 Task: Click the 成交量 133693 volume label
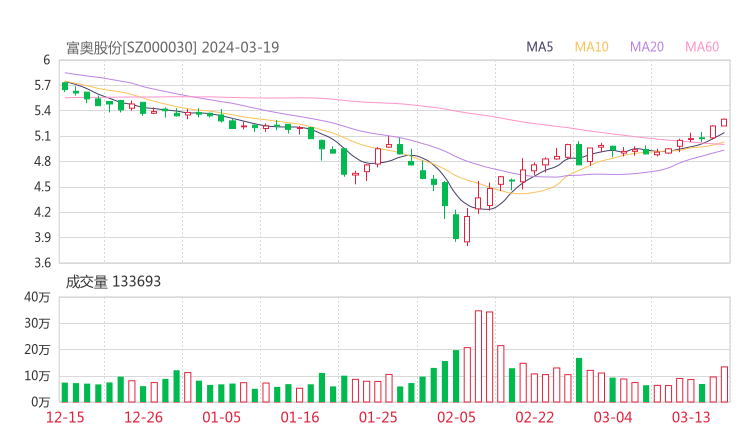pos(113,282)
